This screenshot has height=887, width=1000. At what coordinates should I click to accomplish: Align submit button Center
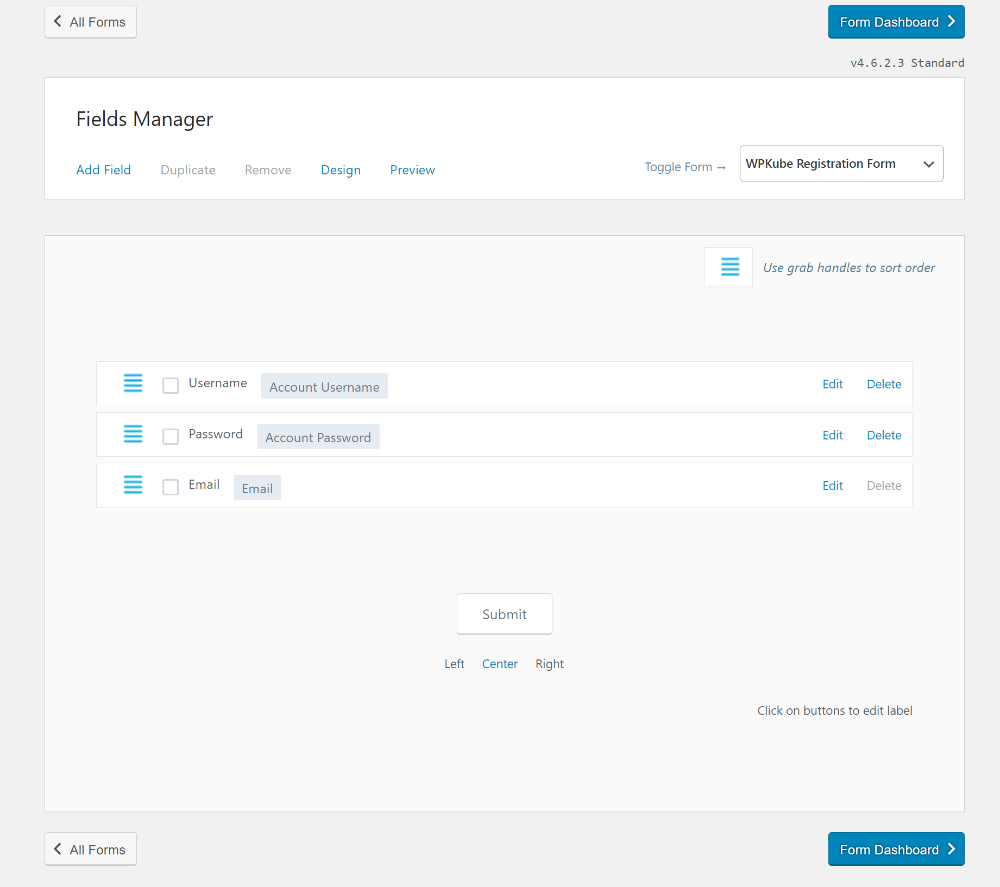coord(500,664)
